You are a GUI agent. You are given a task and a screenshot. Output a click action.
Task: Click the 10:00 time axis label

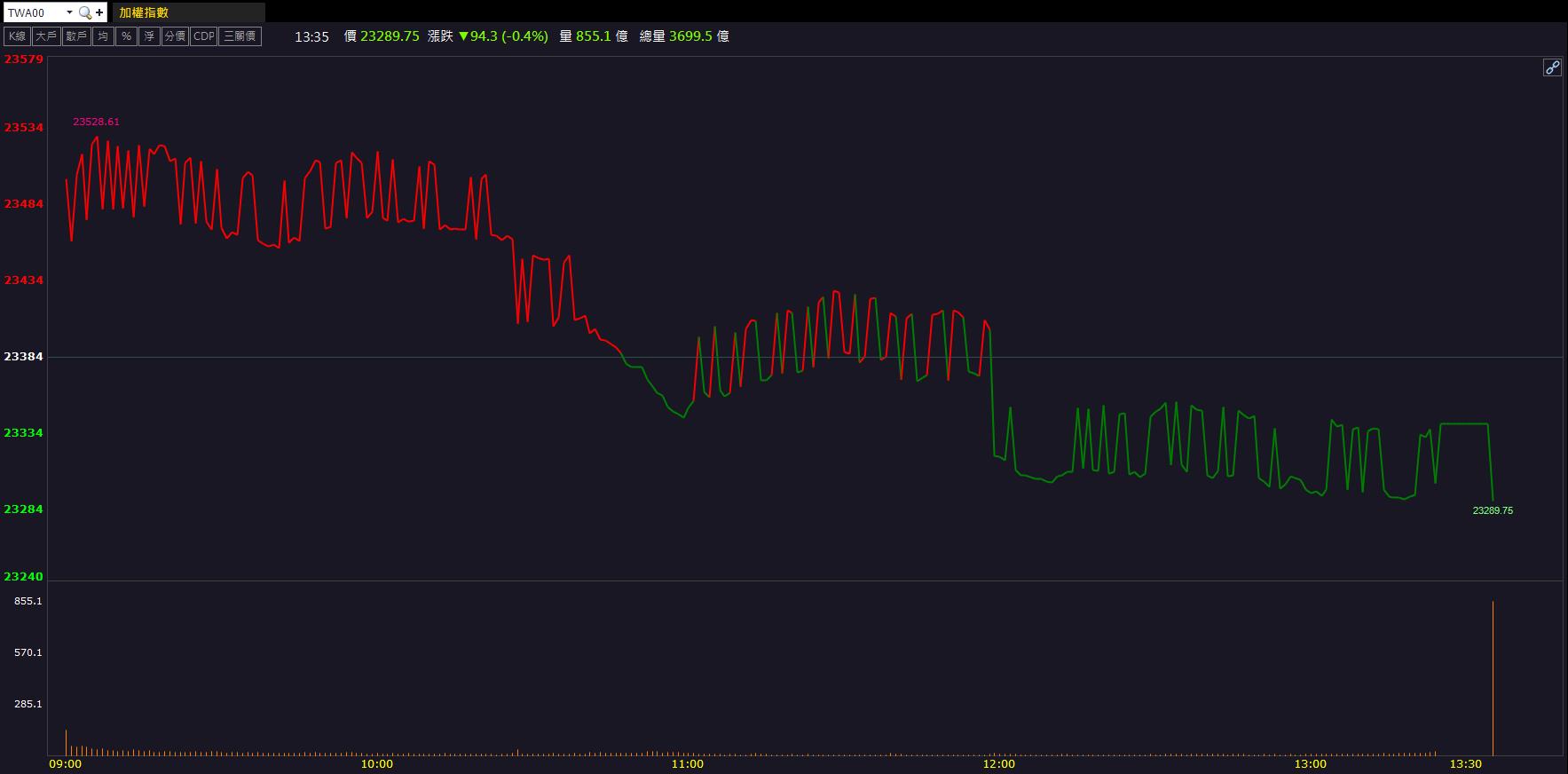pyautogui.click(x=376, y=764)
